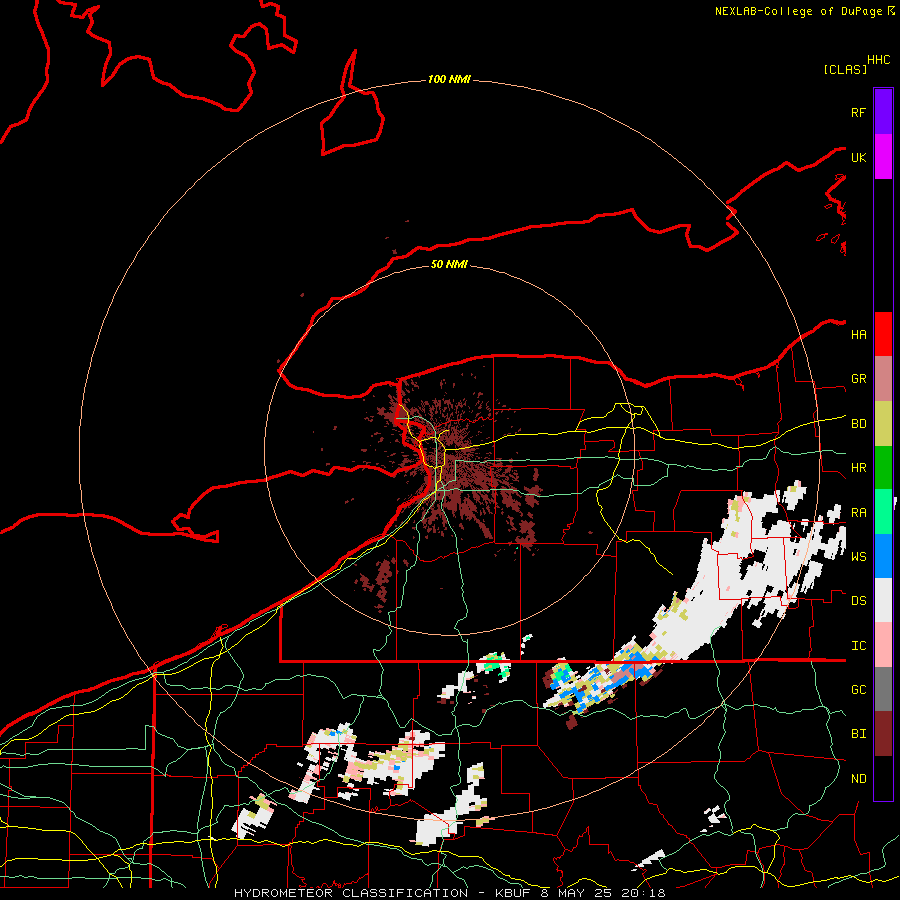This screenshot has width=900, height=900.
Task: Click the DS white legend swatch
Action: (x=883, y=600)
